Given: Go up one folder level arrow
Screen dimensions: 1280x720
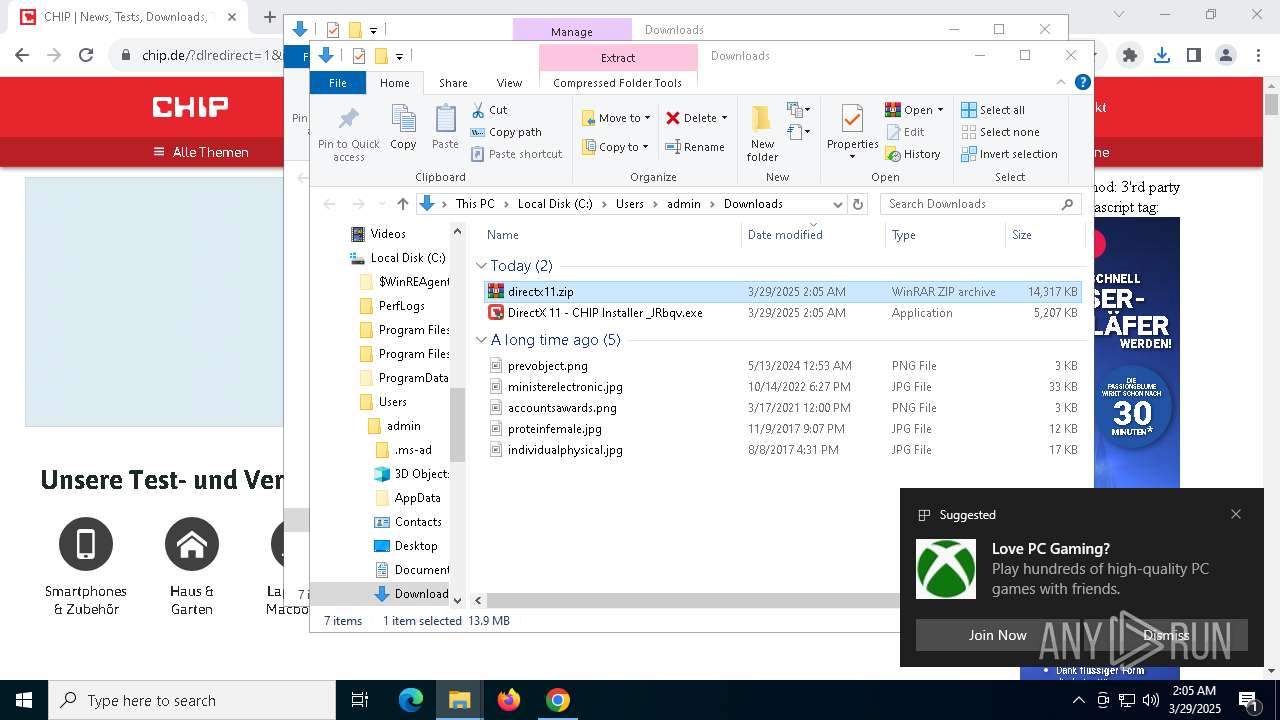Looking at the screenshot, I should point(402,204).
